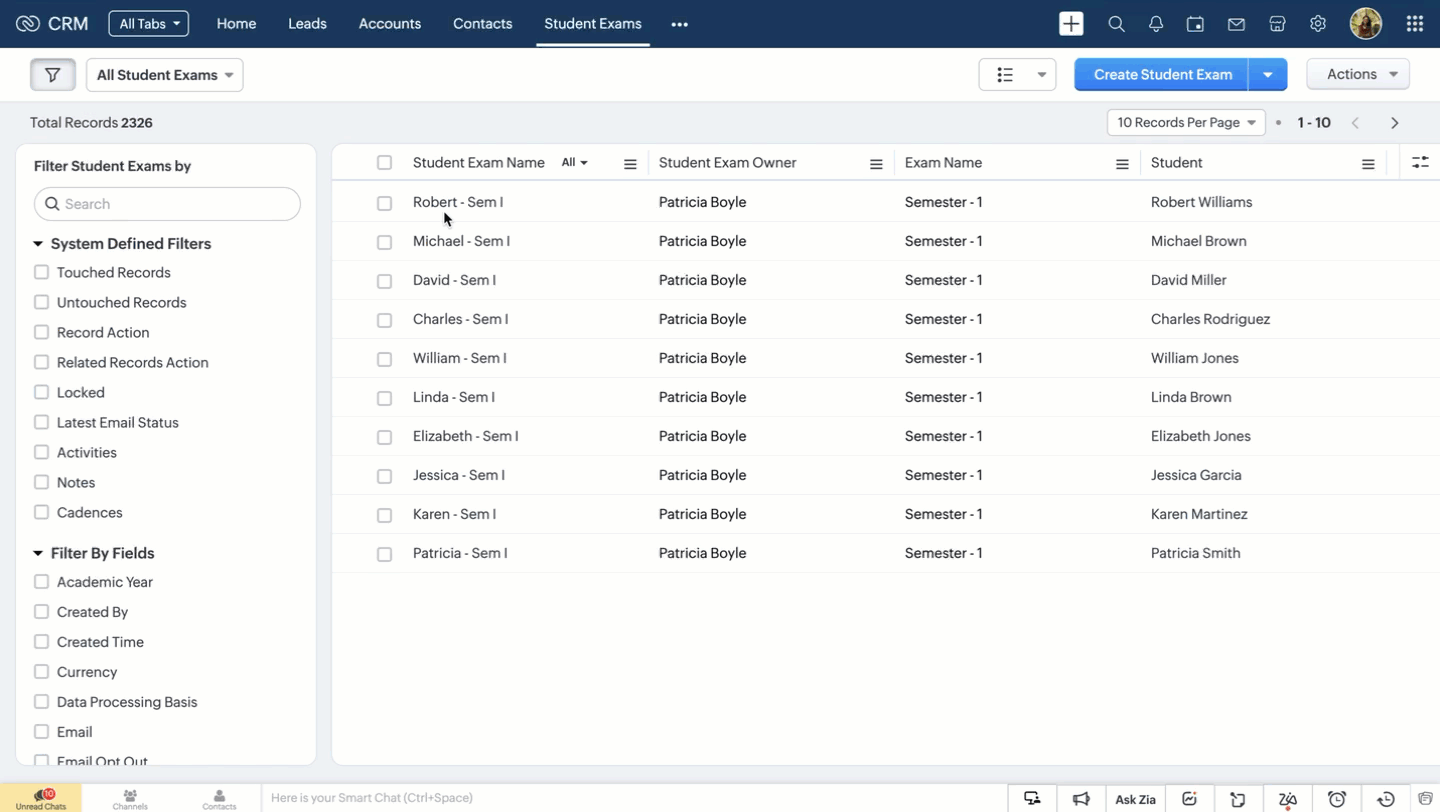This screenshot has width=1440, height=812.
Task: Open the All alphabet filter dropdown
Action: click(574, 163)
